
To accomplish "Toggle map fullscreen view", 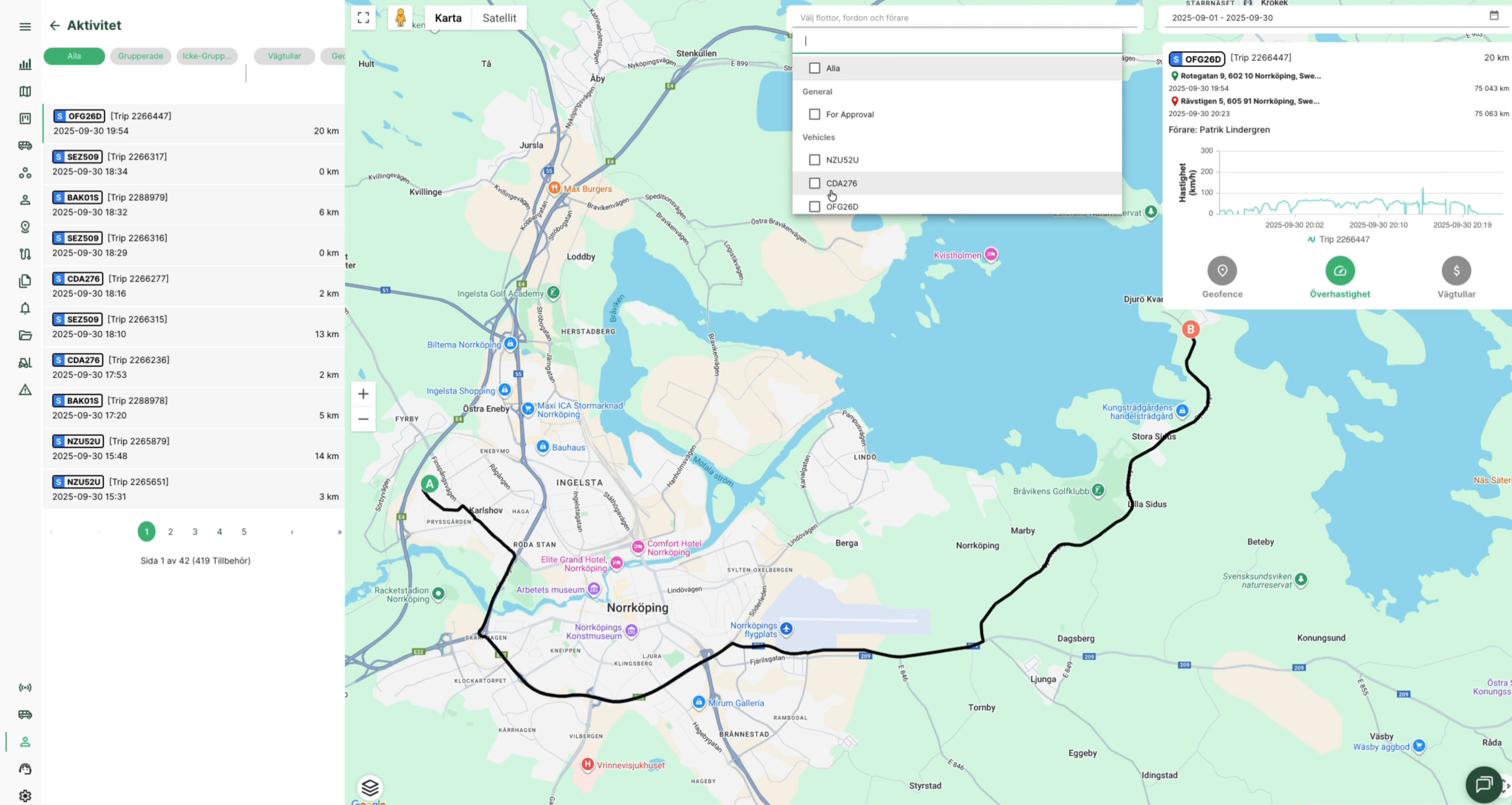I will click(x=363, y=18).
